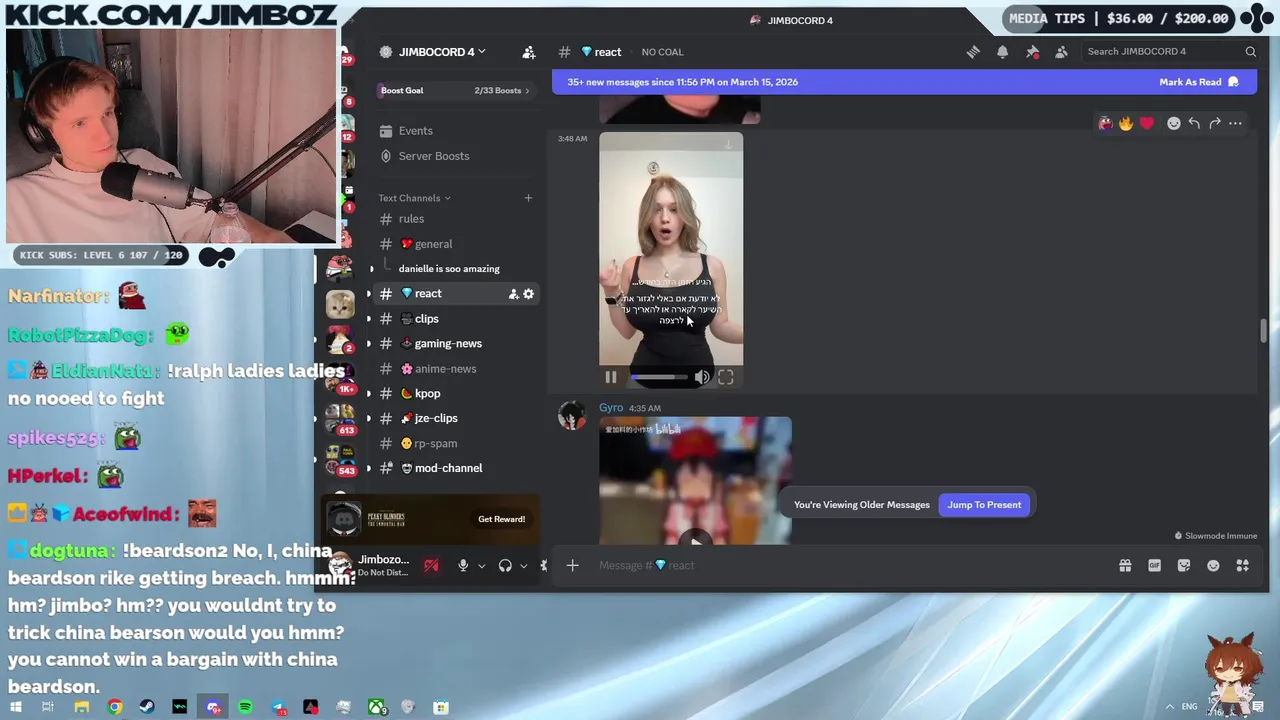Open the Xbox app in taskbar
Screen dimensions: 1280x720
(376, 708)
